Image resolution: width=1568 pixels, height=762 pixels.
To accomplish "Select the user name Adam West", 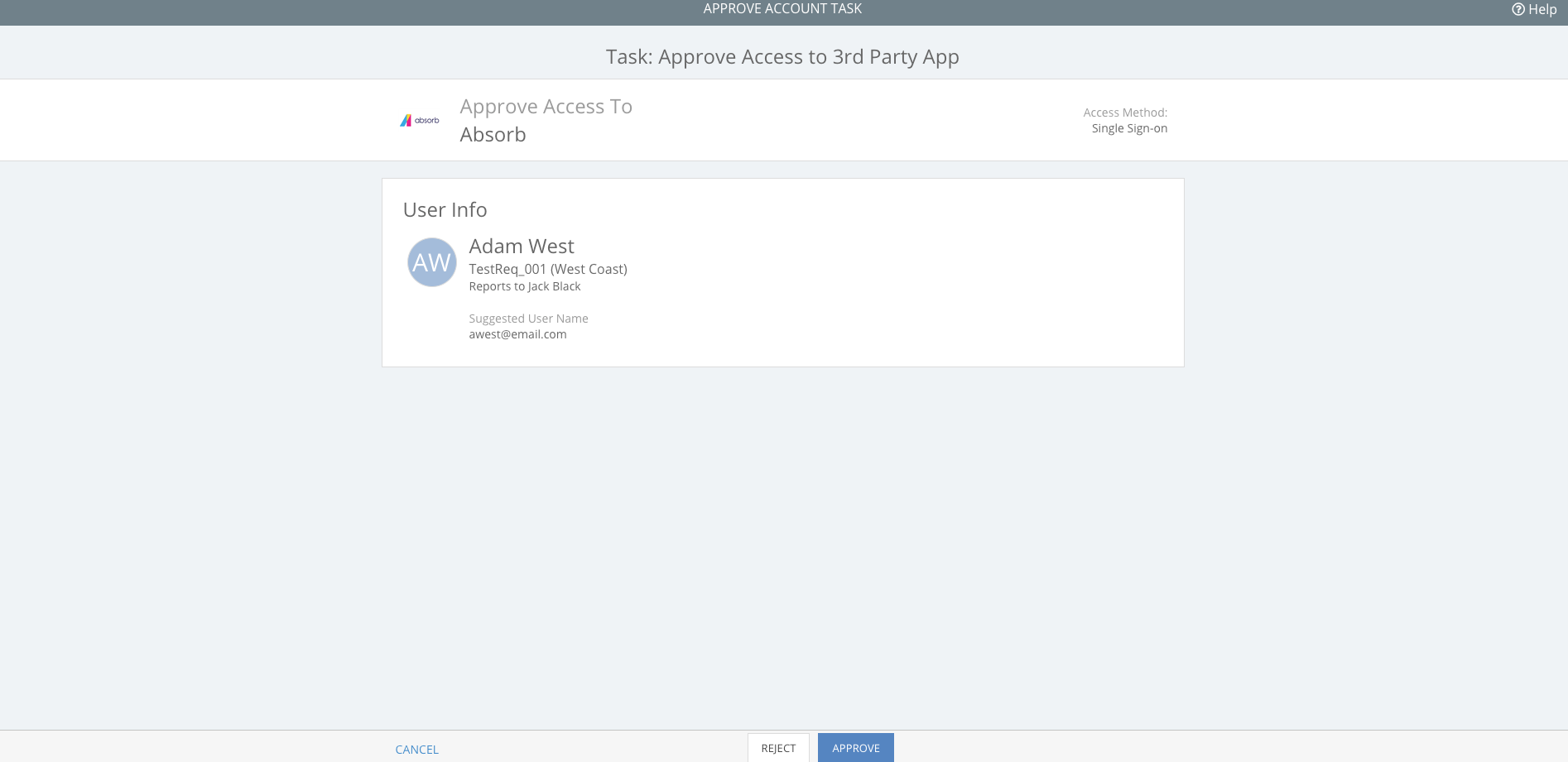I will (522, 247).
